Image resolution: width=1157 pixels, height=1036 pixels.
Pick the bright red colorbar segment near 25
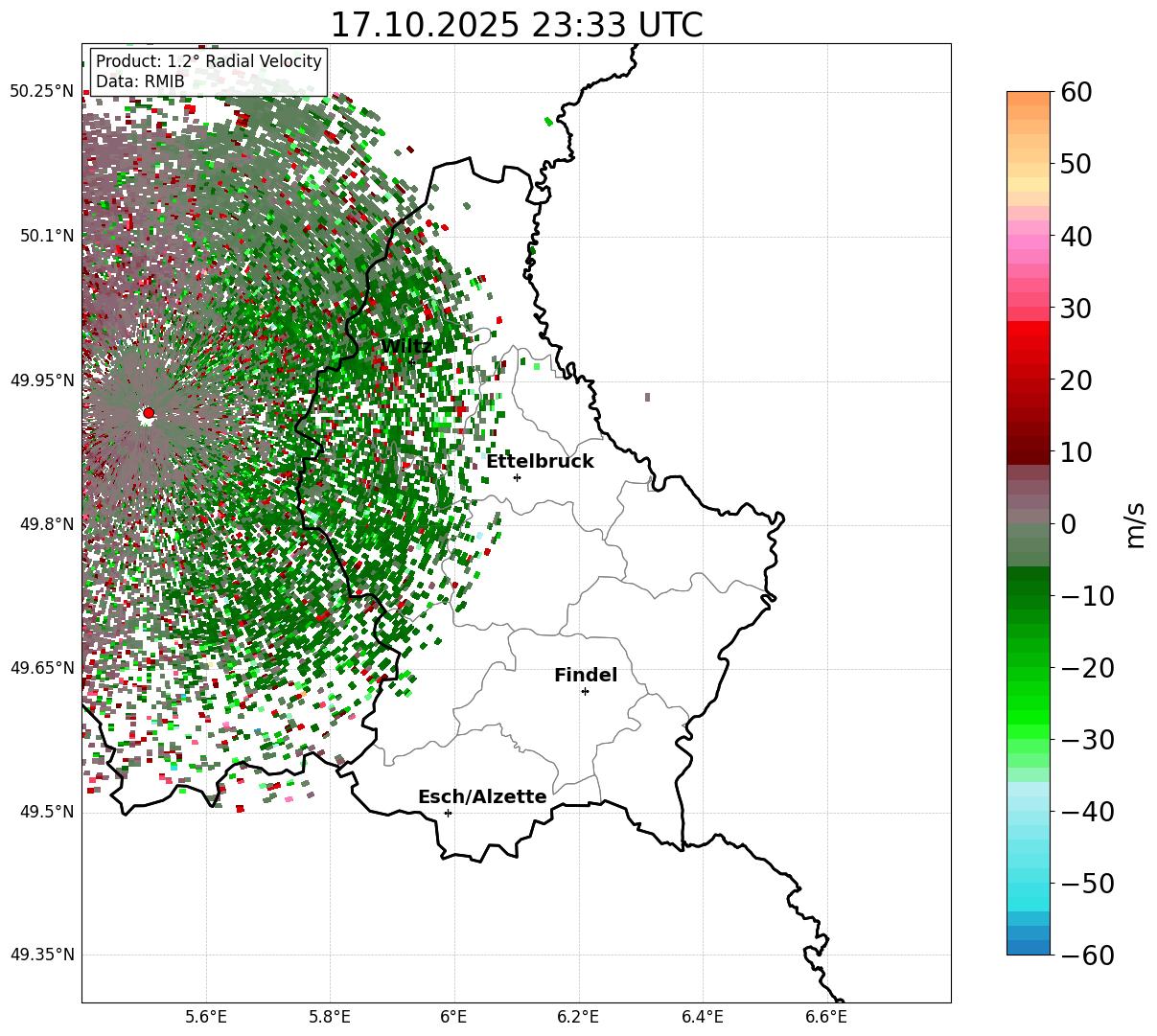1029,343
